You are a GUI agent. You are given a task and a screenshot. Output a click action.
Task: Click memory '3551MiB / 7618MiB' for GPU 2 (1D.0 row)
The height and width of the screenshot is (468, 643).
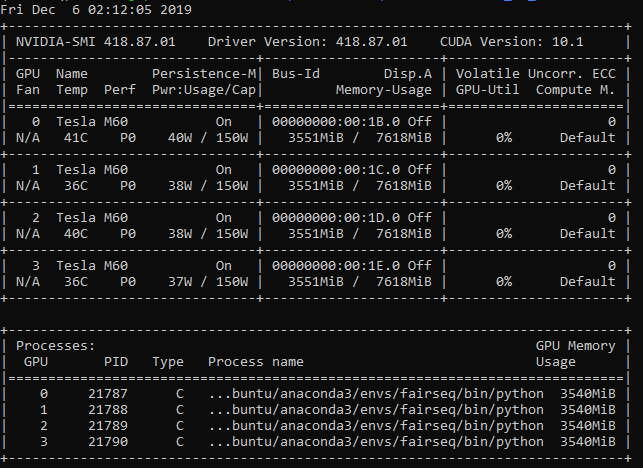tap(360, 234)
